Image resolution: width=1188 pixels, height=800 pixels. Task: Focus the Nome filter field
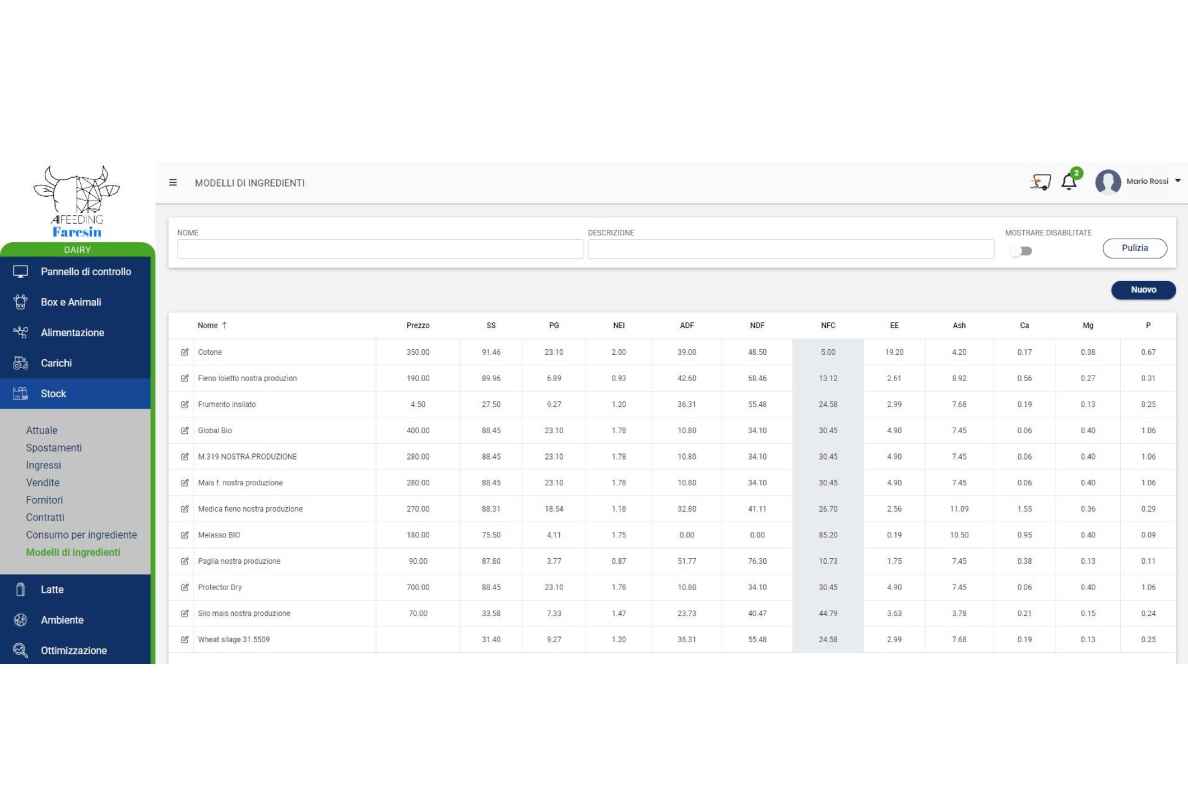(380, 249)
